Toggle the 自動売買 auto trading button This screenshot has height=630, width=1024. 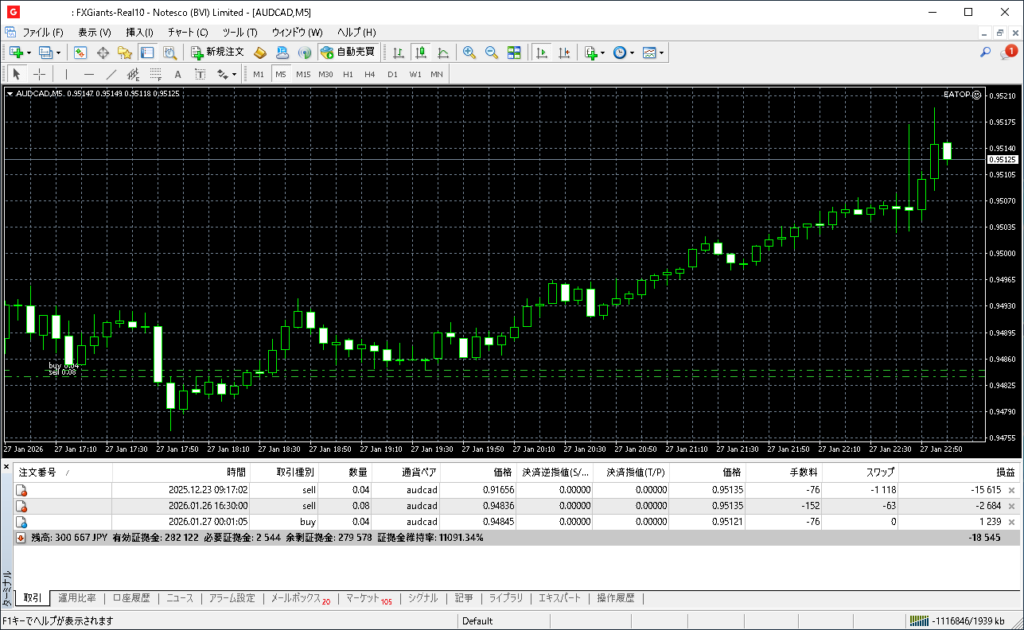coord(347,52)
